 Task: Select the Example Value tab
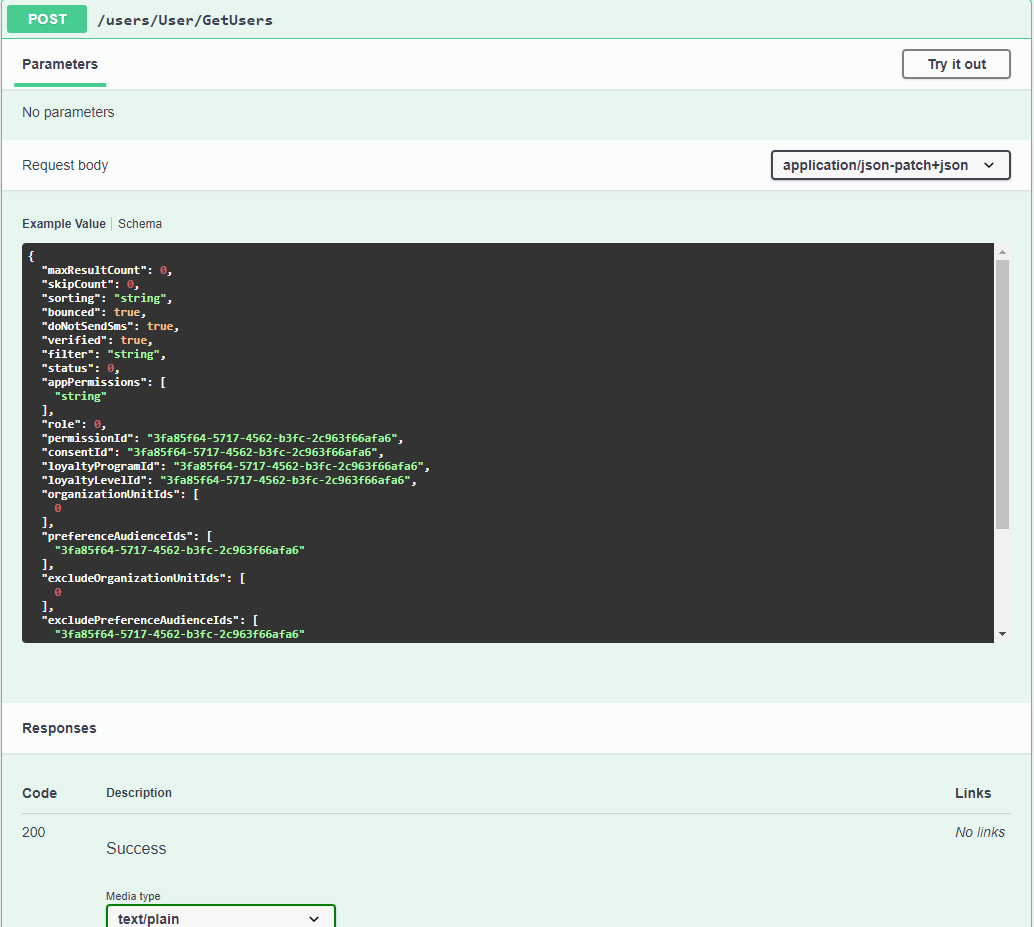(64, 224)
